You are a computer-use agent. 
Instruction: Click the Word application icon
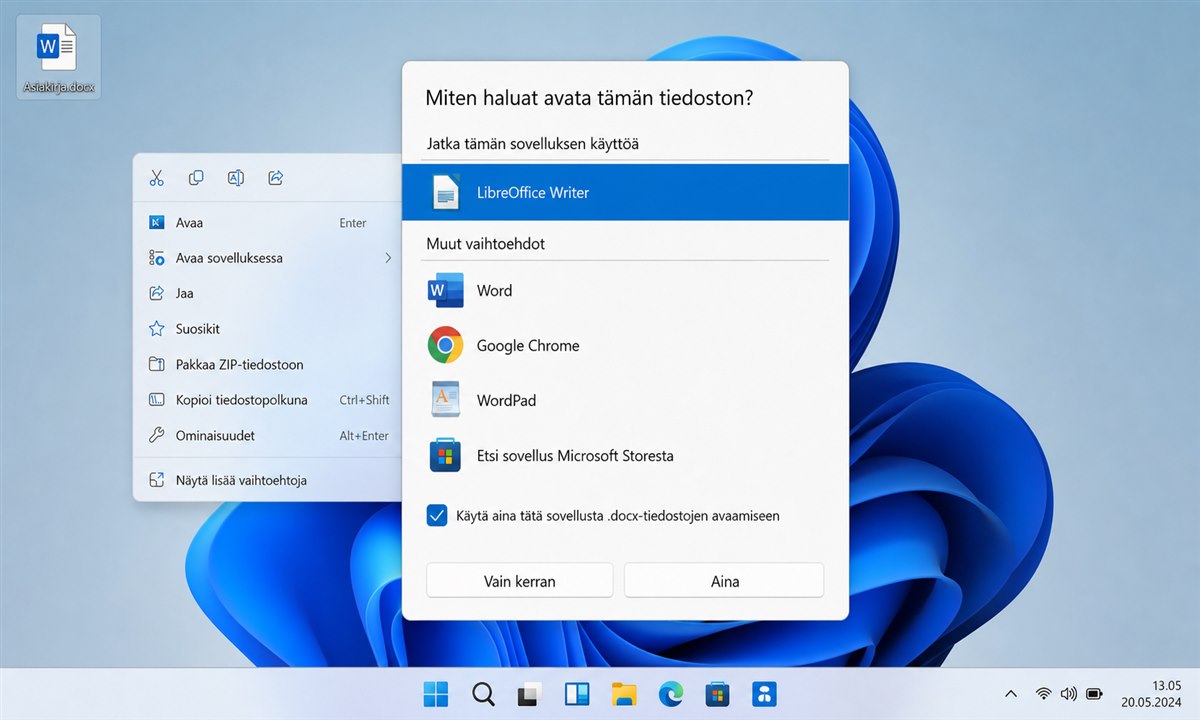point(446,291)
